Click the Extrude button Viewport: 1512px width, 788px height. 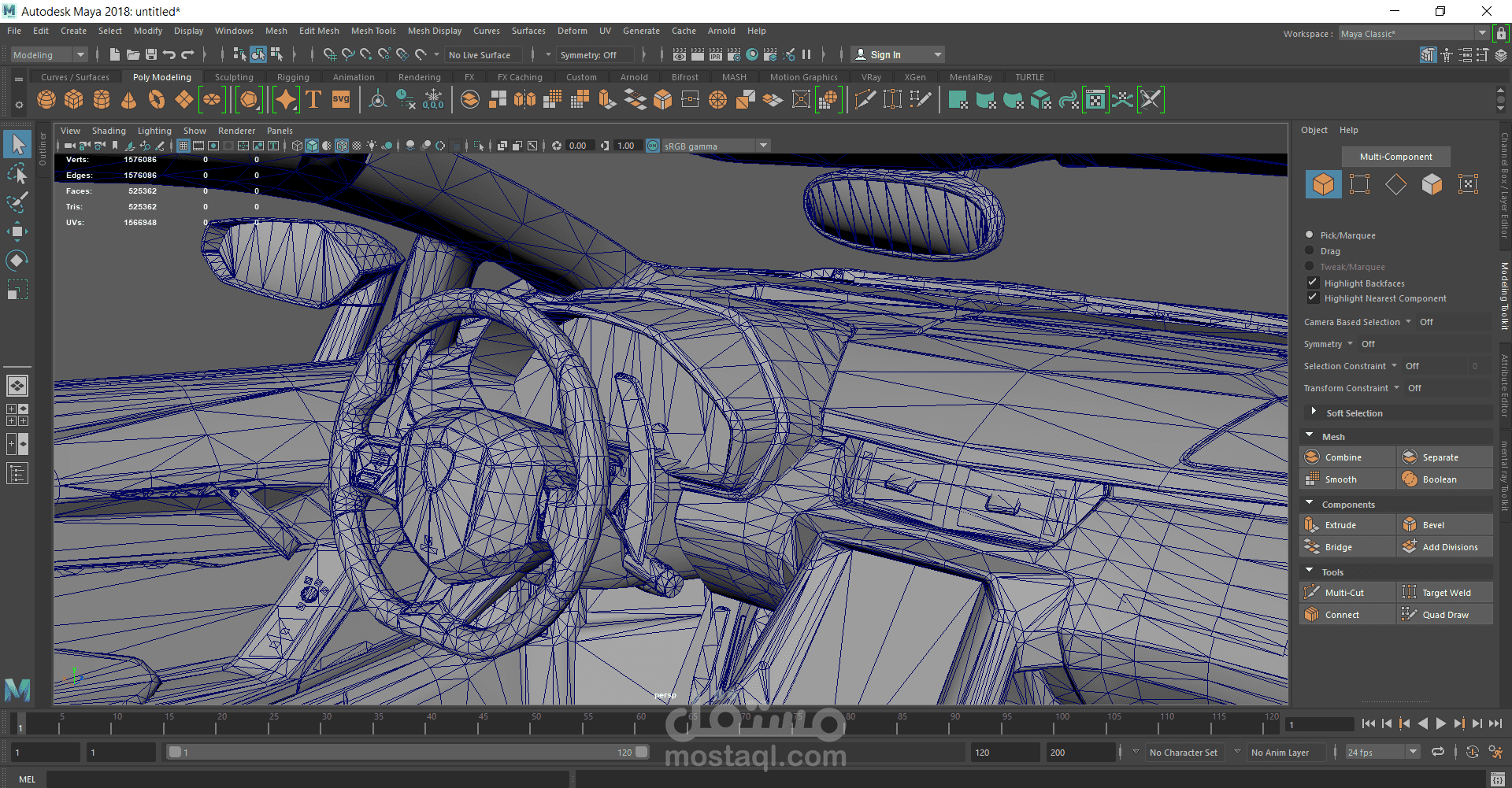(x=1340, y=525)
